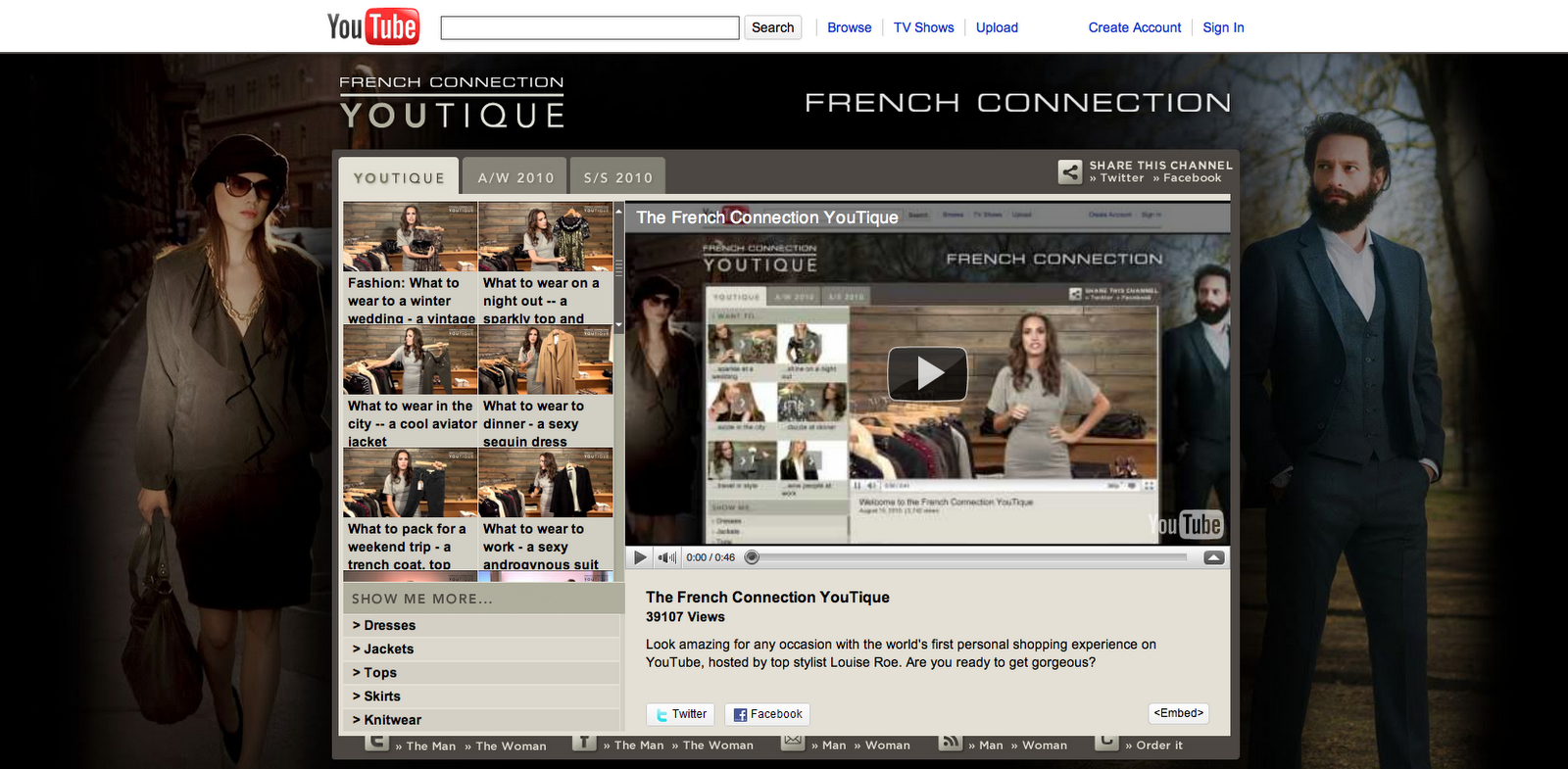
Task: Open the winter wedding video thumbnail
Action: pyautogui.click(x=411, y=237)
